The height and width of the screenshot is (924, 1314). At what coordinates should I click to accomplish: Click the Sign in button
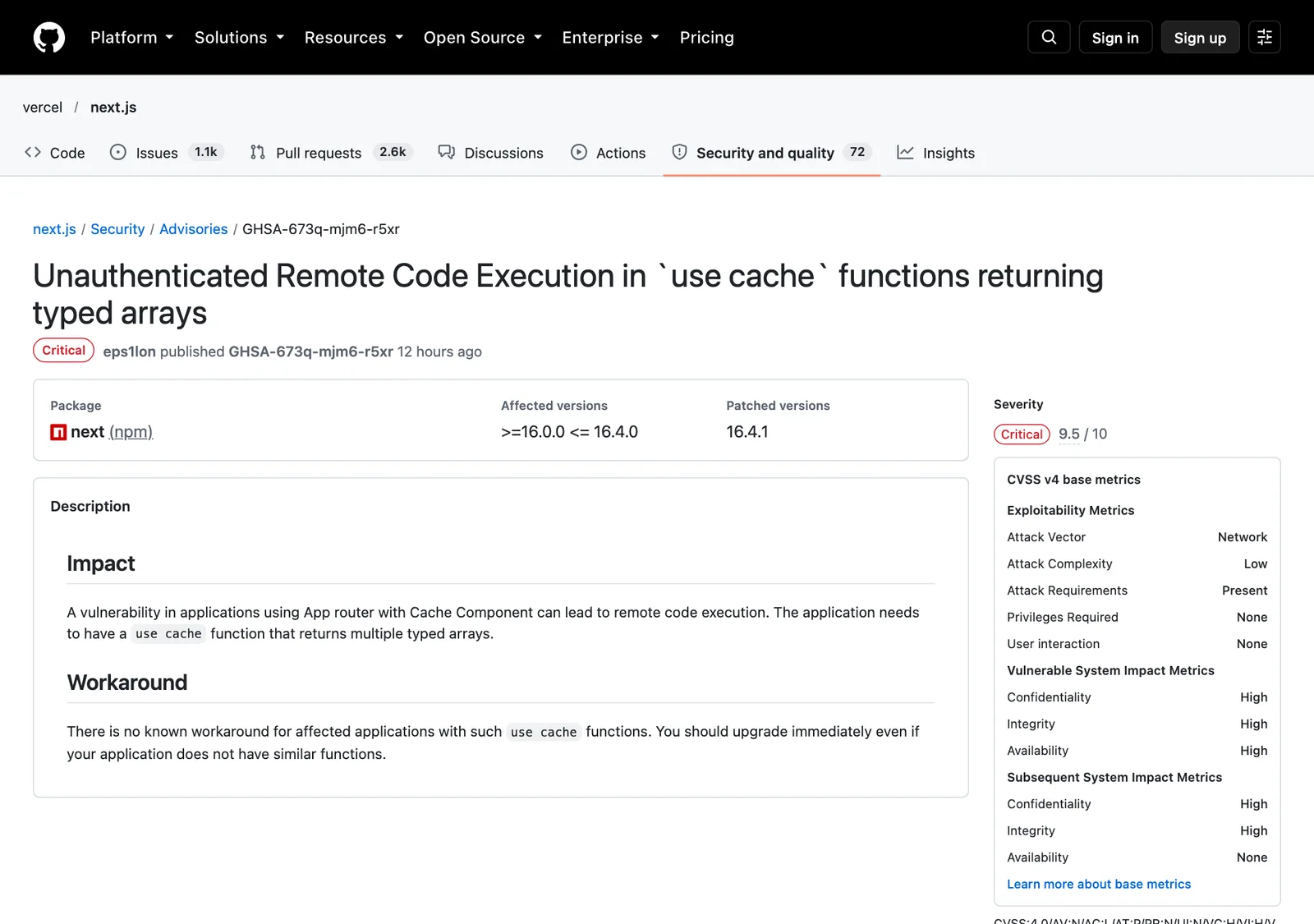point(1115,38)
